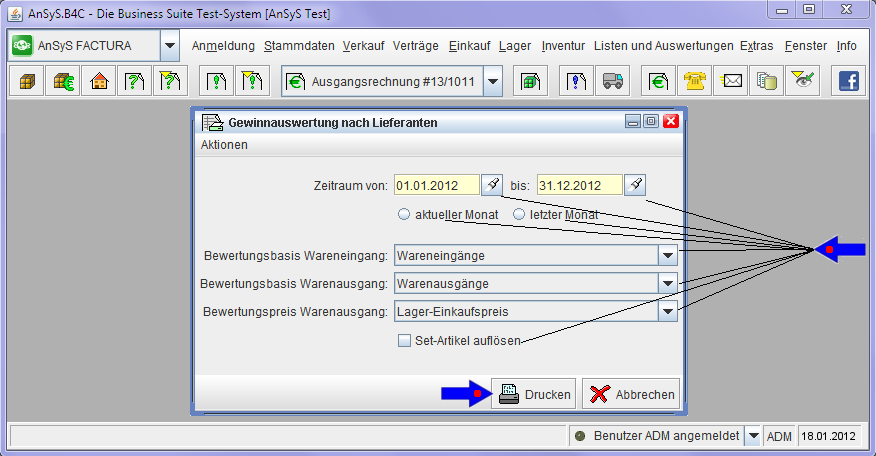This screenshot has width=876, height=456.
Task: Open the Aktionen menu in the dialog
Action: [224, 145]
